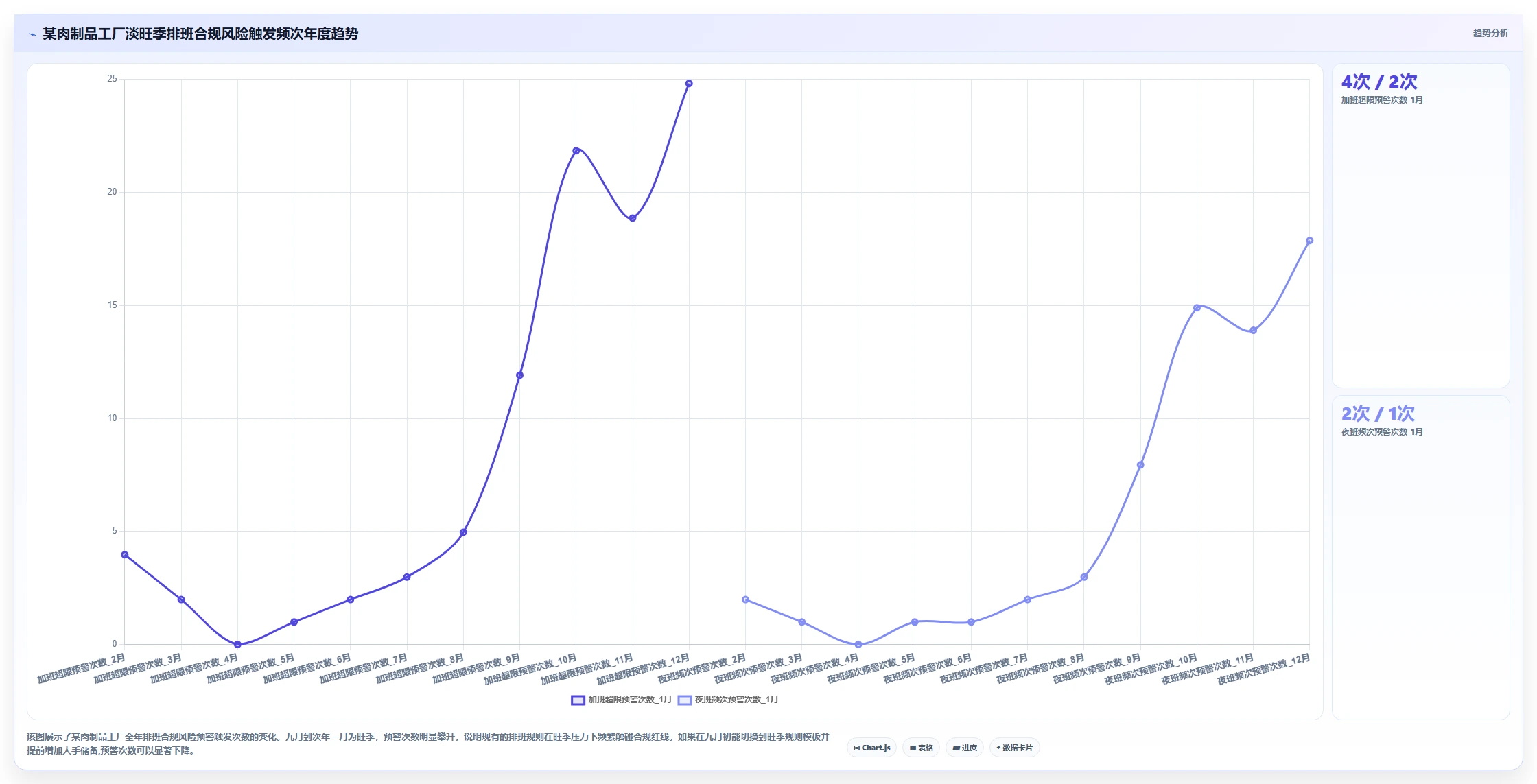Select the 表格 tag in the footer
Screen dimensions: 1537x784
921,748
